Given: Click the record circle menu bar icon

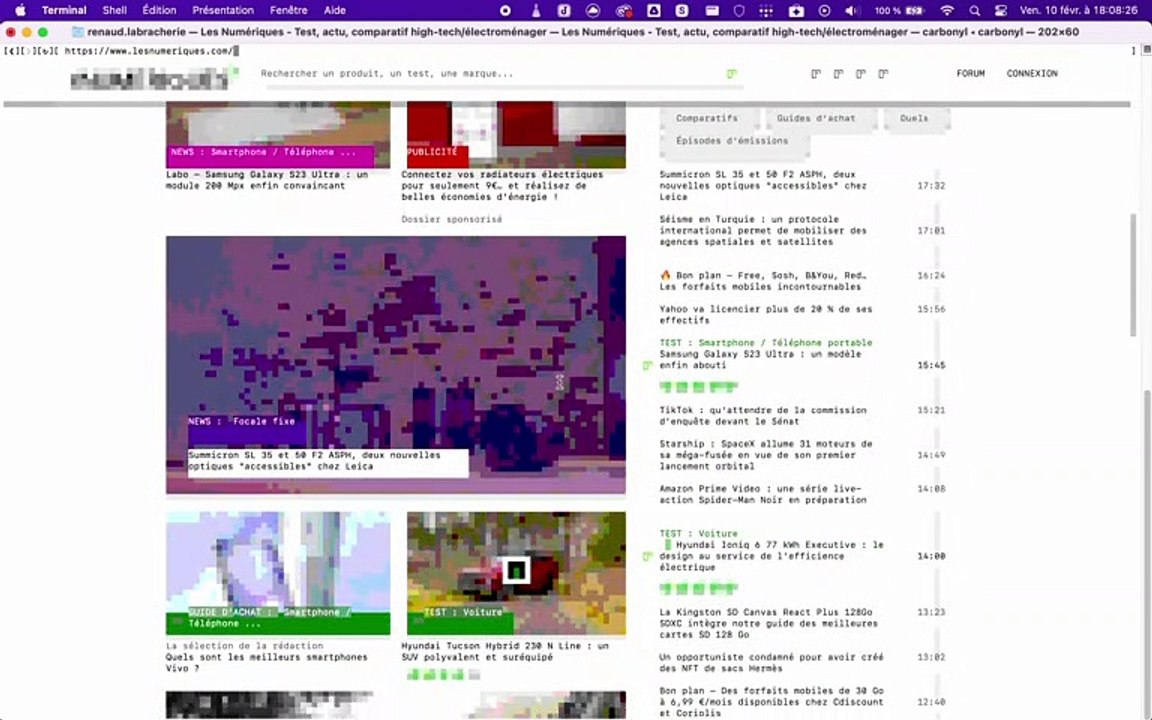Looking at the screenshot, I should [x=505, y=10].
